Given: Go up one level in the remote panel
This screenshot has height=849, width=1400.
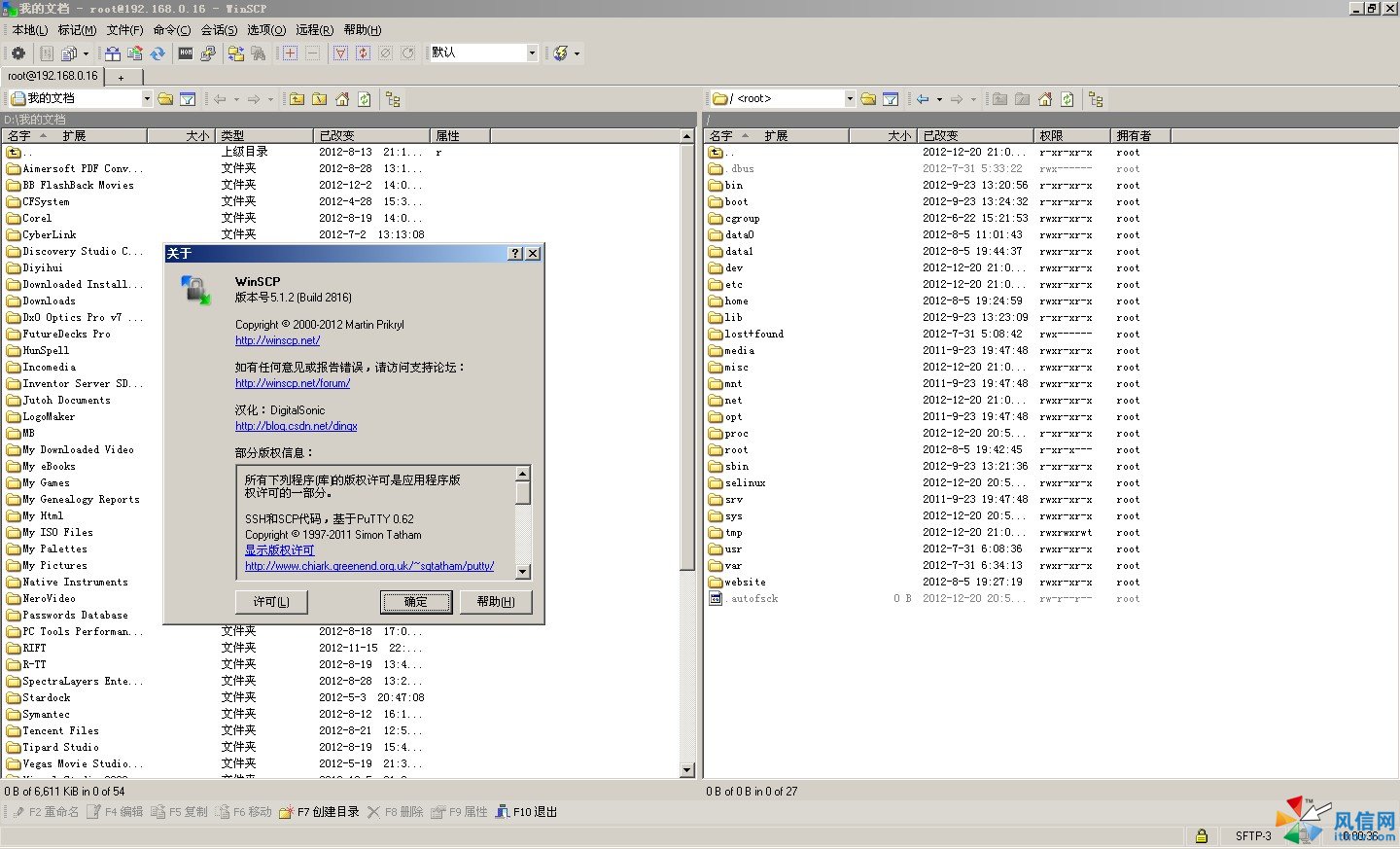Looking at the screenshot, I should (1001, 98).
